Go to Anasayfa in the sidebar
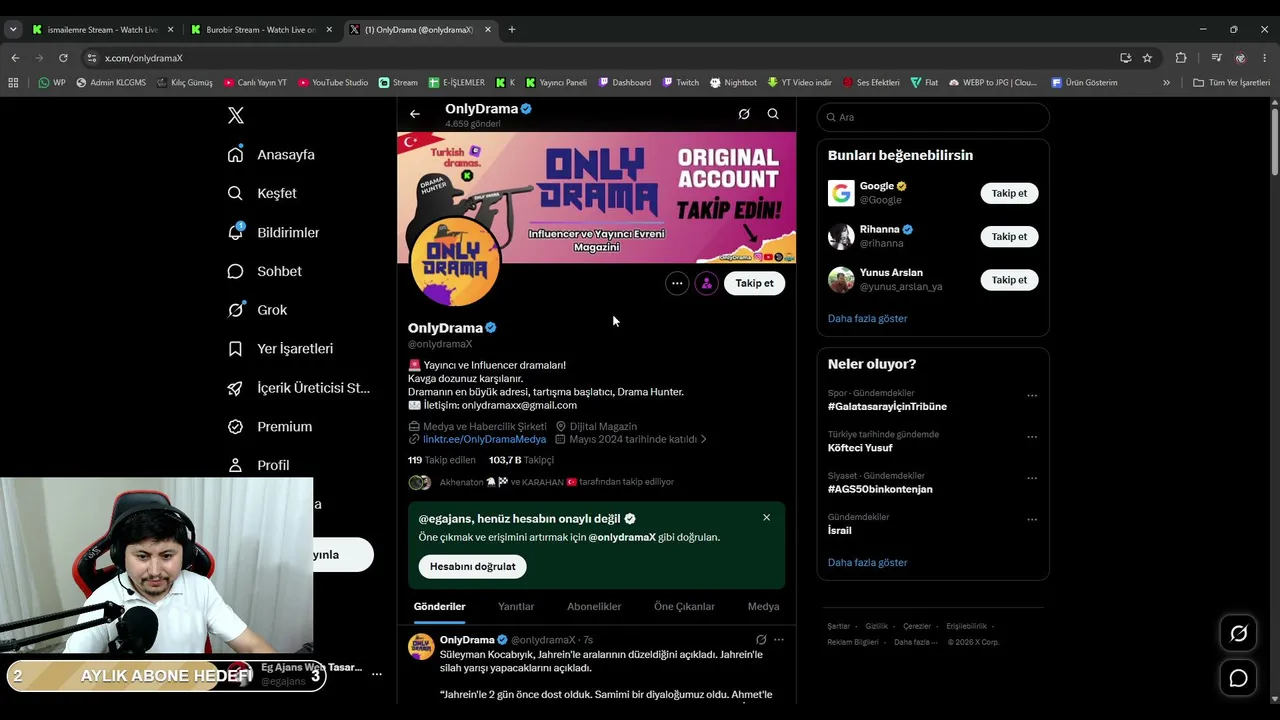The image size is (1280, 720). [271, 155]
